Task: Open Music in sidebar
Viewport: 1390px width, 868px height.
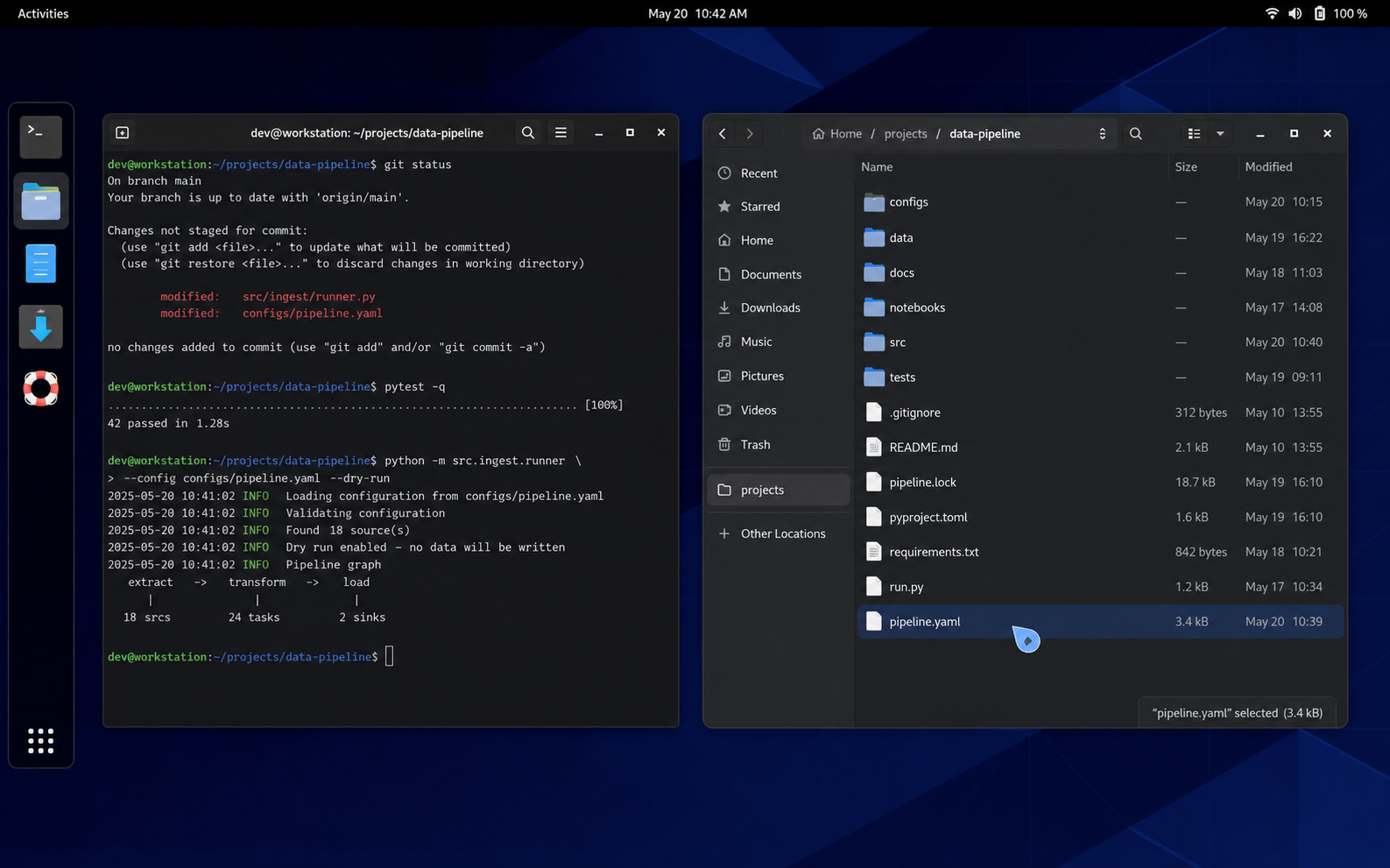Action: click(x=778, y=342)
